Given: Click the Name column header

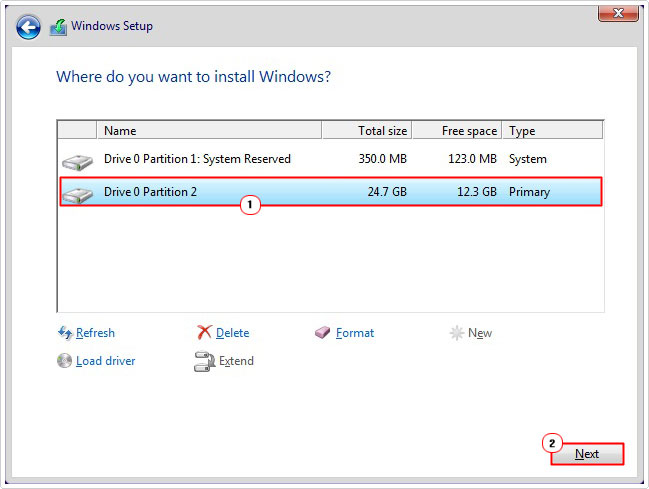Looking at the screenshot, I should point(209,130).
